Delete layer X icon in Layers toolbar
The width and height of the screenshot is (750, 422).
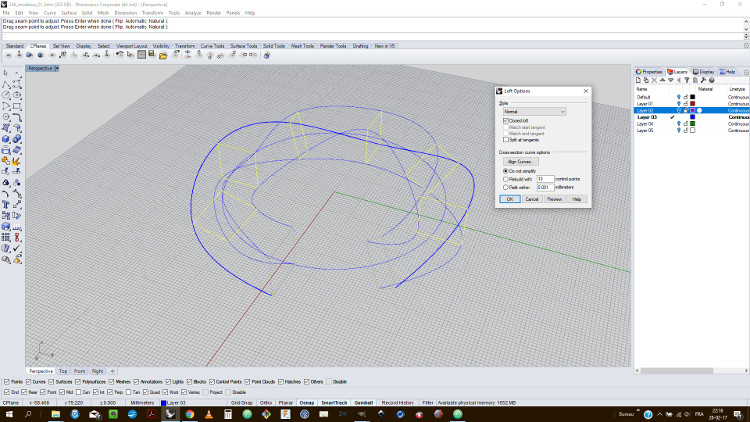tap(654, 80)
